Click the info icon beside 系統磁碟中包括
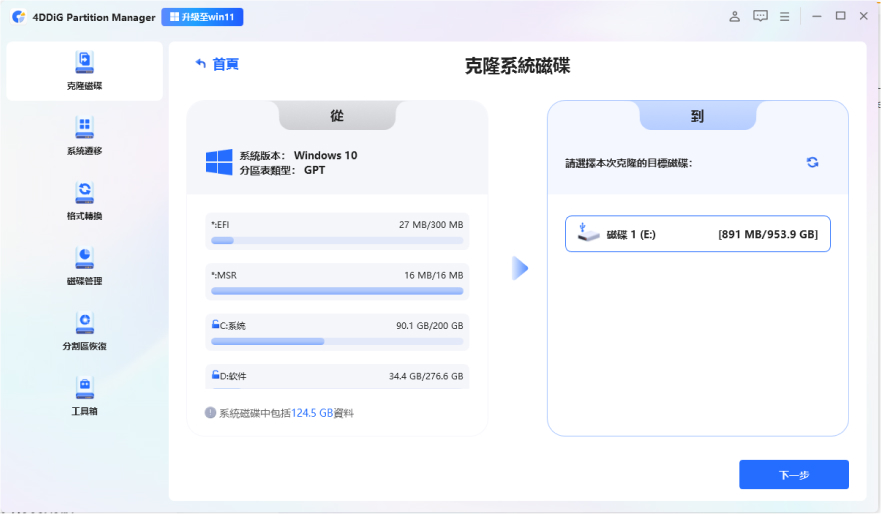Image resolution: width=881 pixels, height=514 pixels. 210,413
